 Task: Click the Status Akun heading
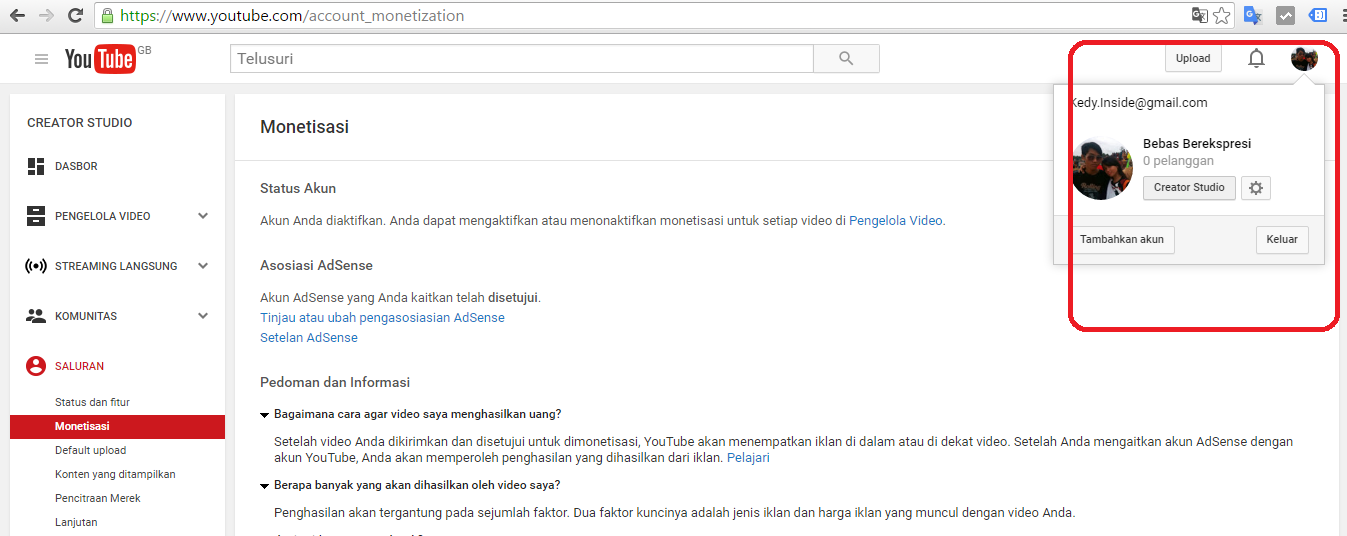coord(298,188)
